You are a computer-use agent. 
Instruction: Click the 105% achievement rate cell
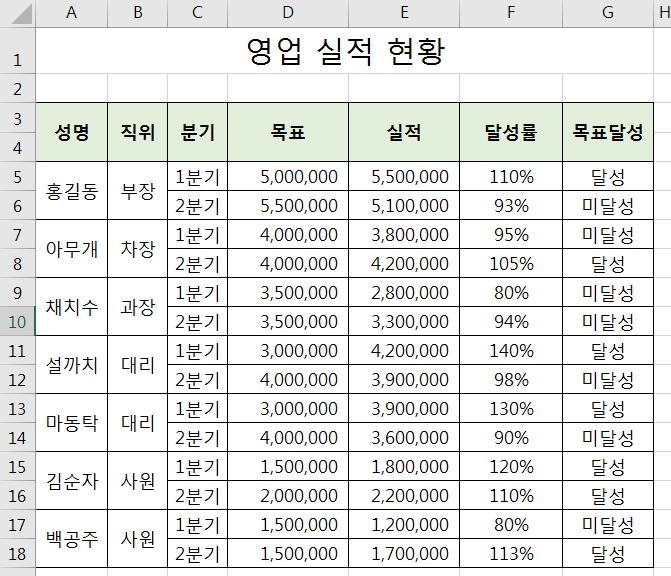pos(511,264)
